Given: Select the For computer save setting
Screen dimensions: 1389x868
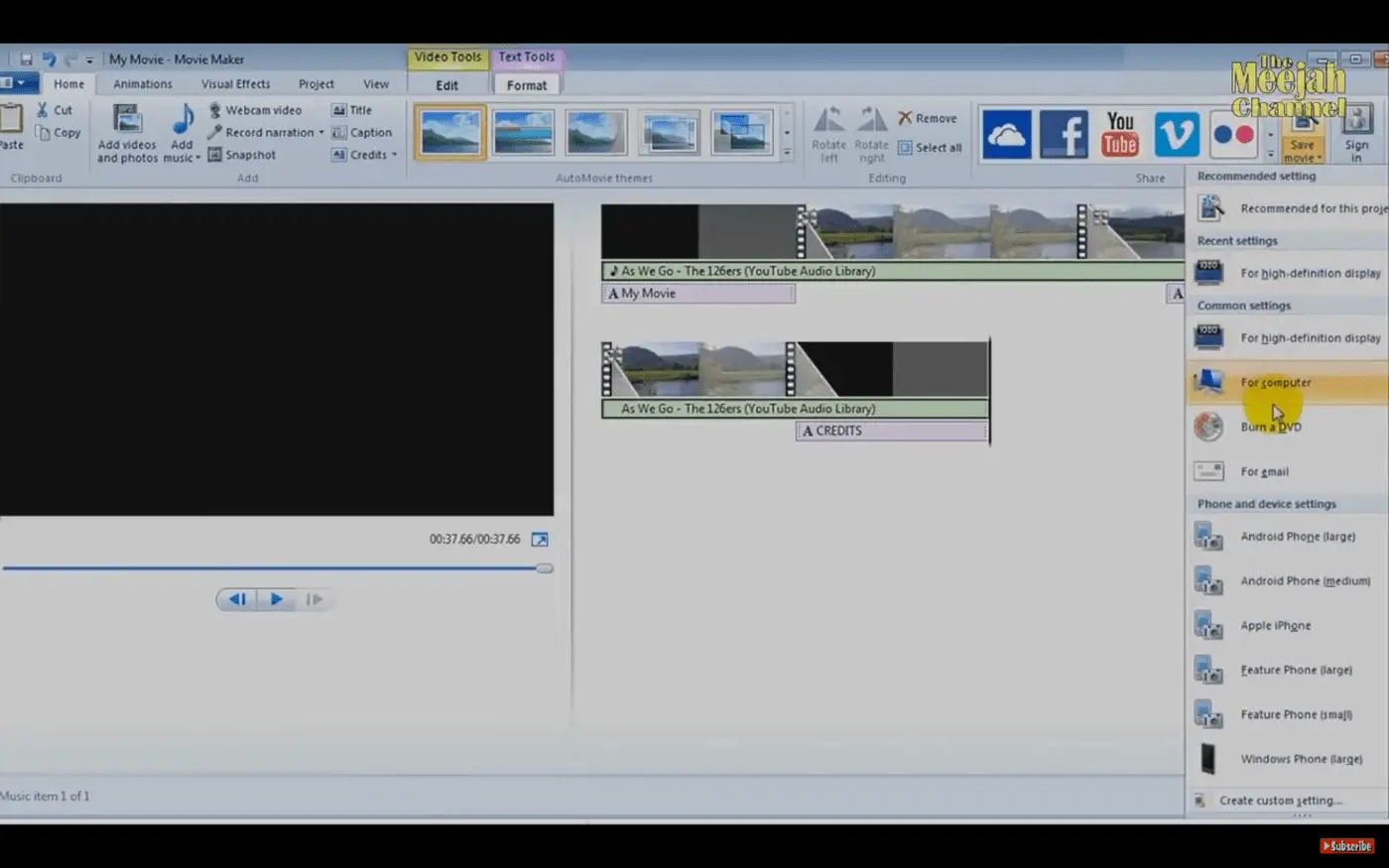Looking at the screenshot, I should (x=1288, y=383).
